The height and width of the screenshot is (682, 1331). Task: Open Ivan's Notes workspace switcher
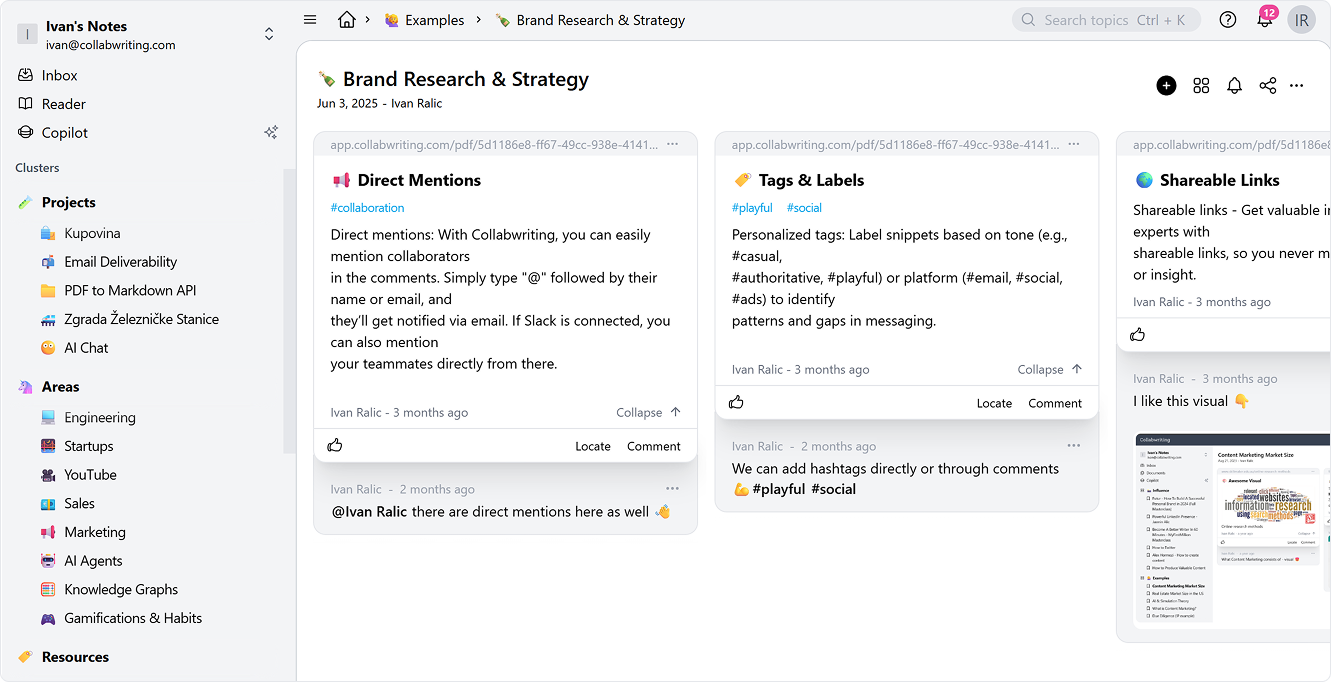pyautogui.click(x=268, y=34)
